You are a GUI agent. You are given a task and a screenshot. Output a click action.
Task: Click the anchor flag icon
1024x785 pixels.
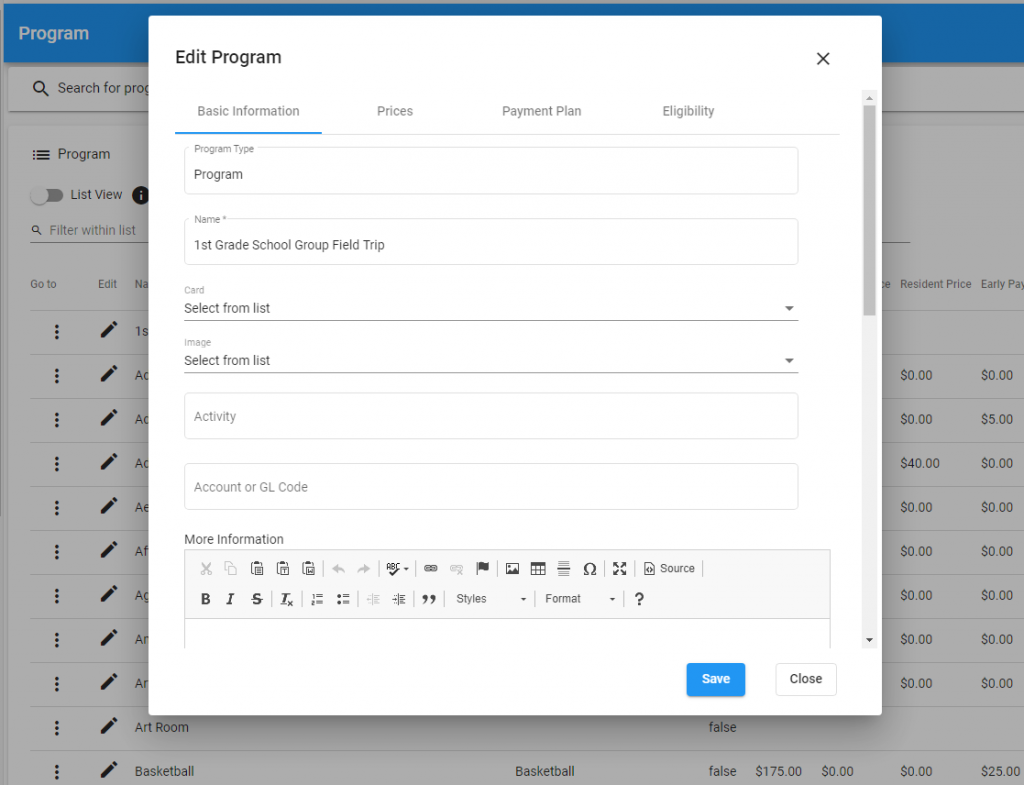[483, 569]
